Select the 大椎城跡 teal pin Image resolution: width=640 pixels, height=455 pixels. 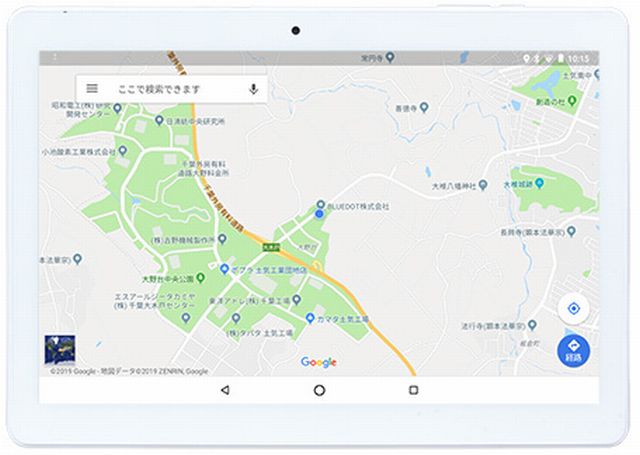(539, 183)
